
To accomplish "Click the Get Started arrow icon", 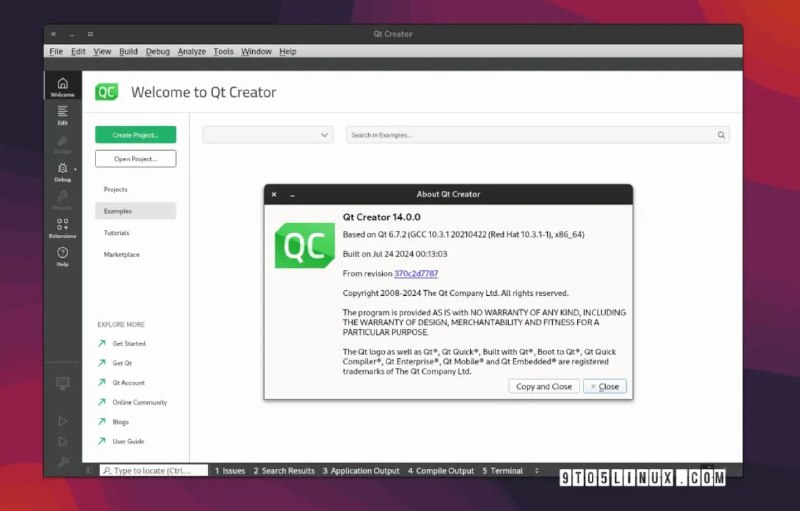I will (102, 343).
